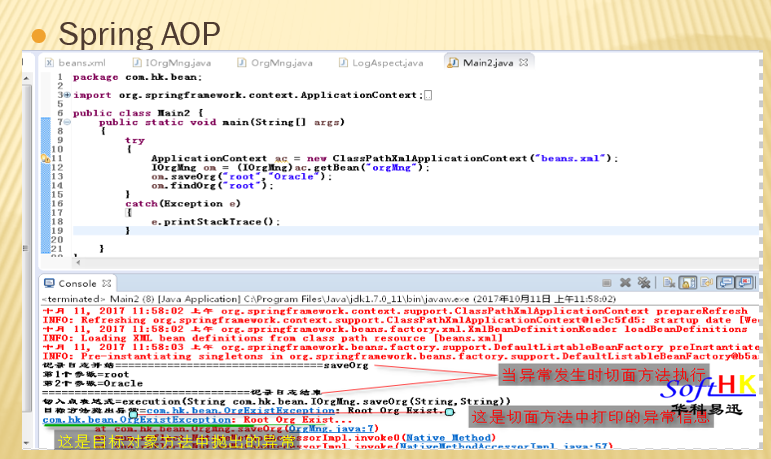Click the Terminate stop icon in Console
This screenshot has width=771, height=459.
607,282
